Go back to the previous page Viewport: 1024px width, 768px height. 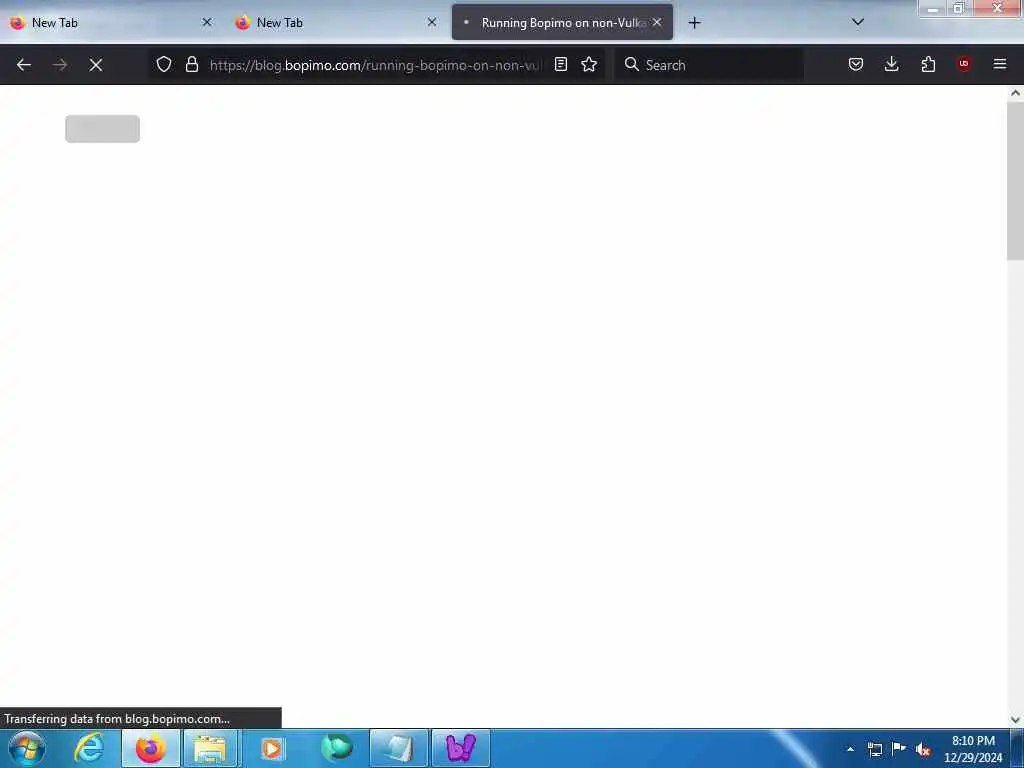(24, 65)
